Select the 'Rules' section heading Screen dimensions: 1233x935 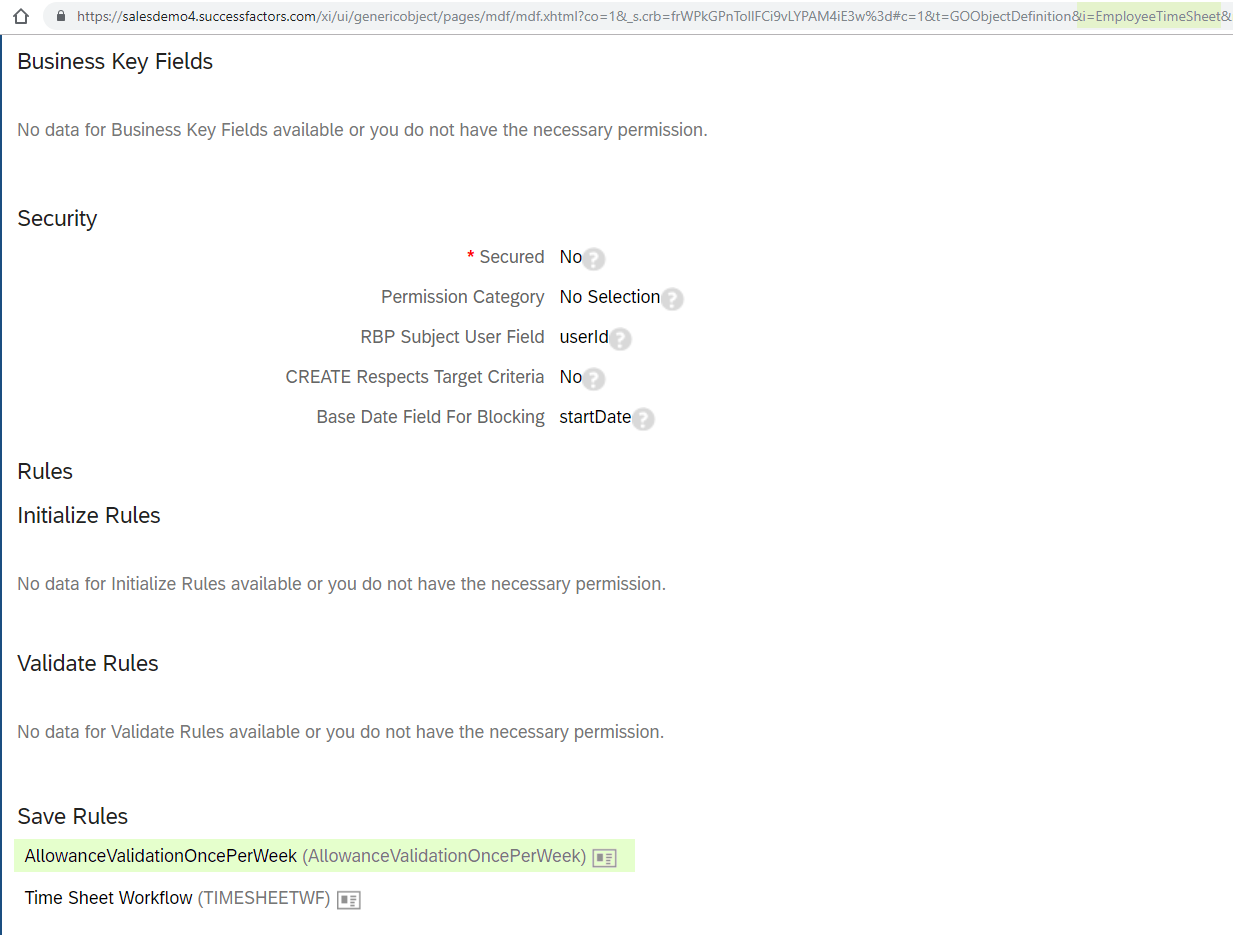point(45,471)
